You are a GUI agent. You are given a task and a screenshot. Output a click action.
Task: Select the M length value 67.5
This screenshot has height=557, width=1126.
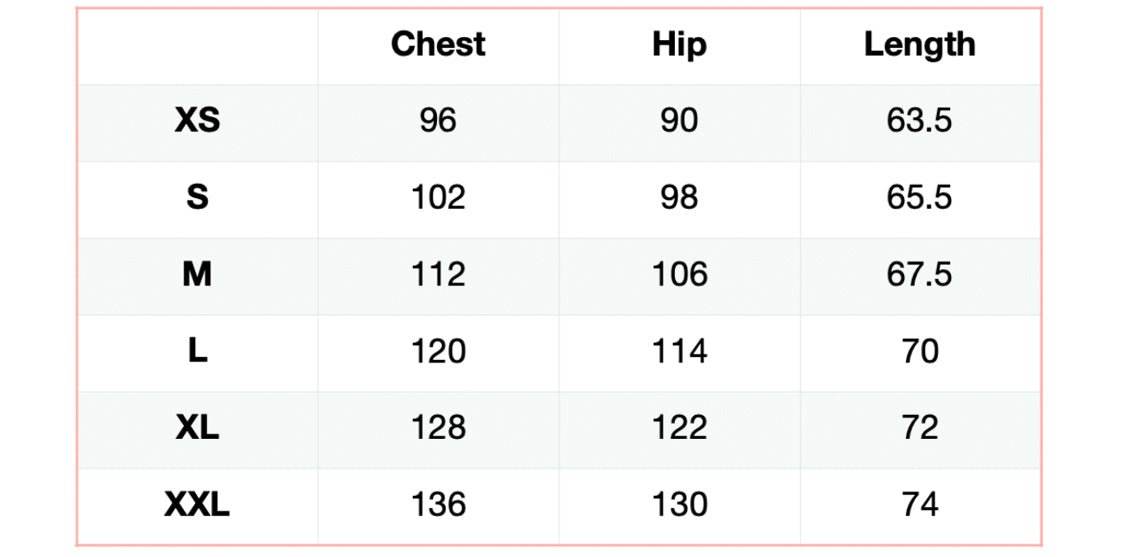919,274
